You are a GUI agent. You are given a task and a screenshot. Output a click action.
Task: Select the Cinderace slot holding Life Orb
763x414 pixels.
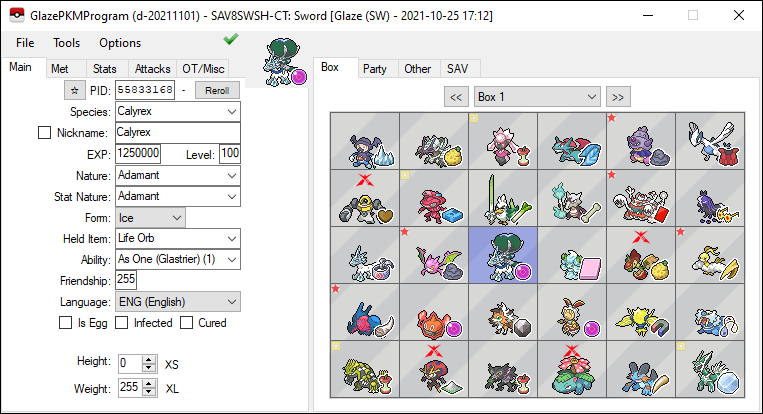coord(572,312)
